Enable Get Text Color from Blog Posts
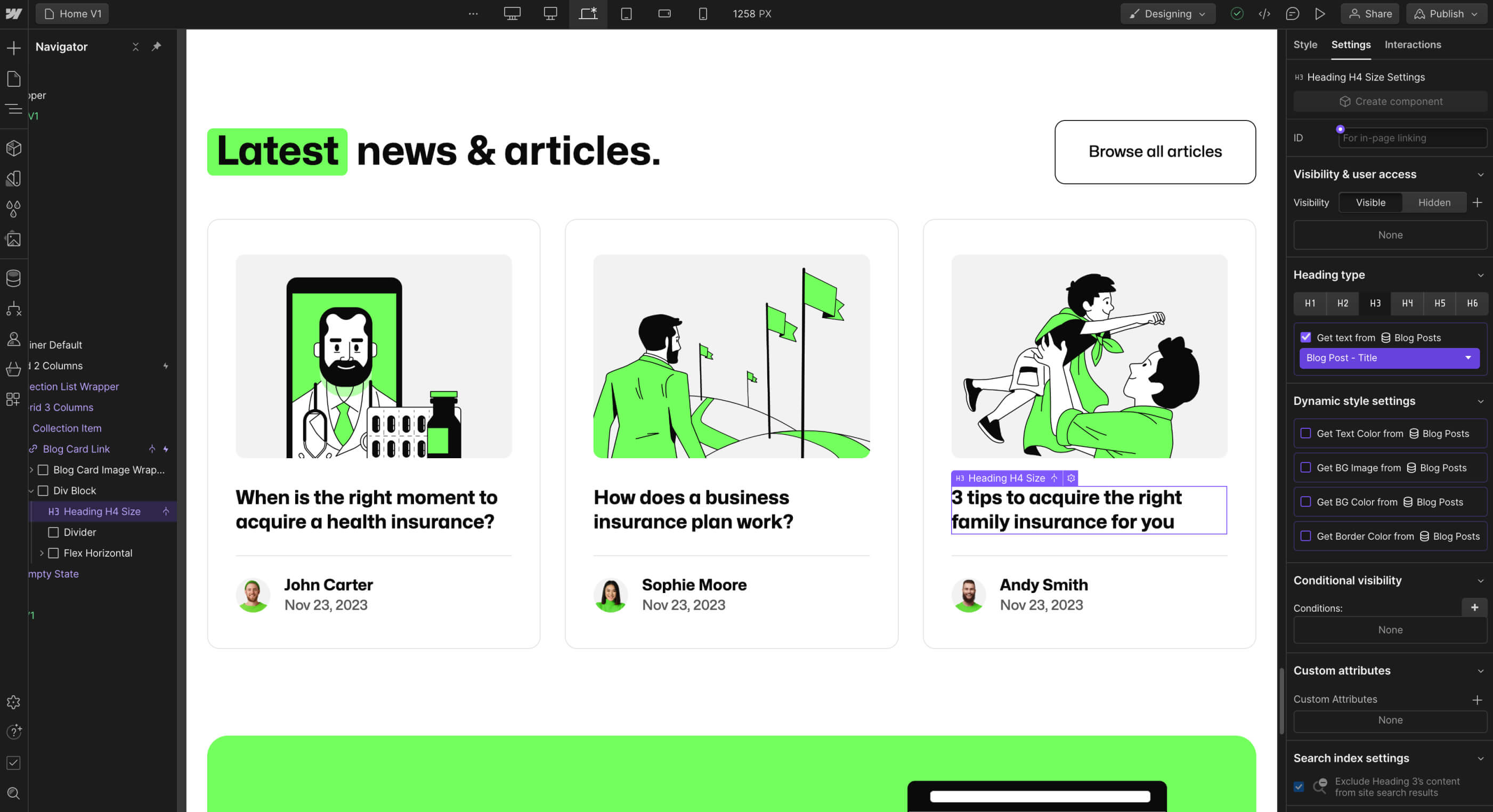 tap(1306, 433)
